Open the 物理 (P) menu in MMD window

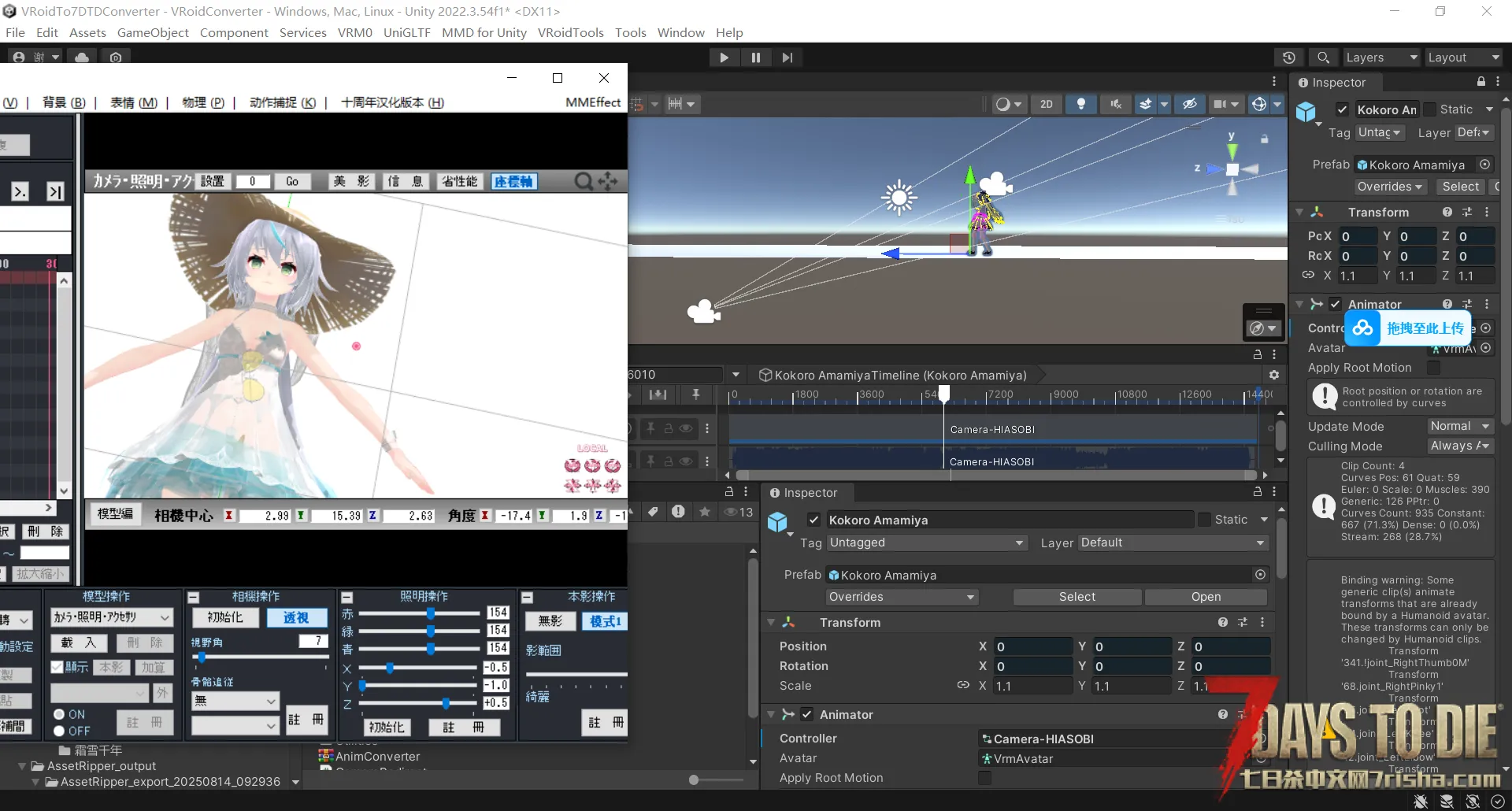click(203, 102)
